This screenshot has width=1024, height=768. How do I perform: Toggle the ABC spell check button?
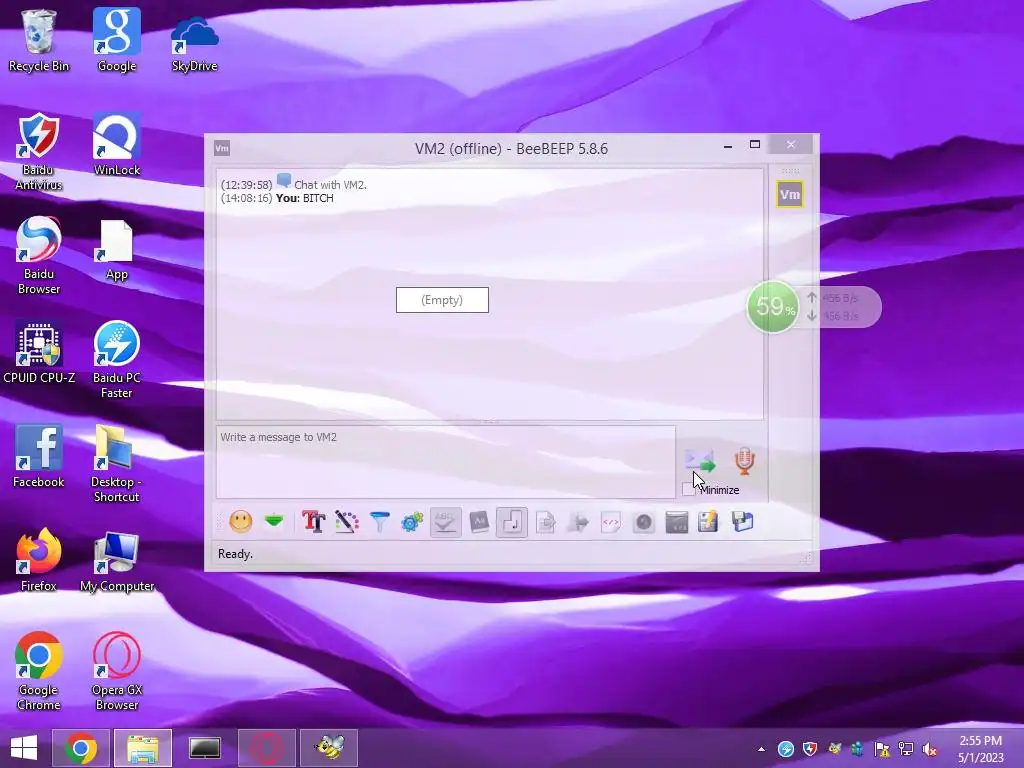pos(445,522)
